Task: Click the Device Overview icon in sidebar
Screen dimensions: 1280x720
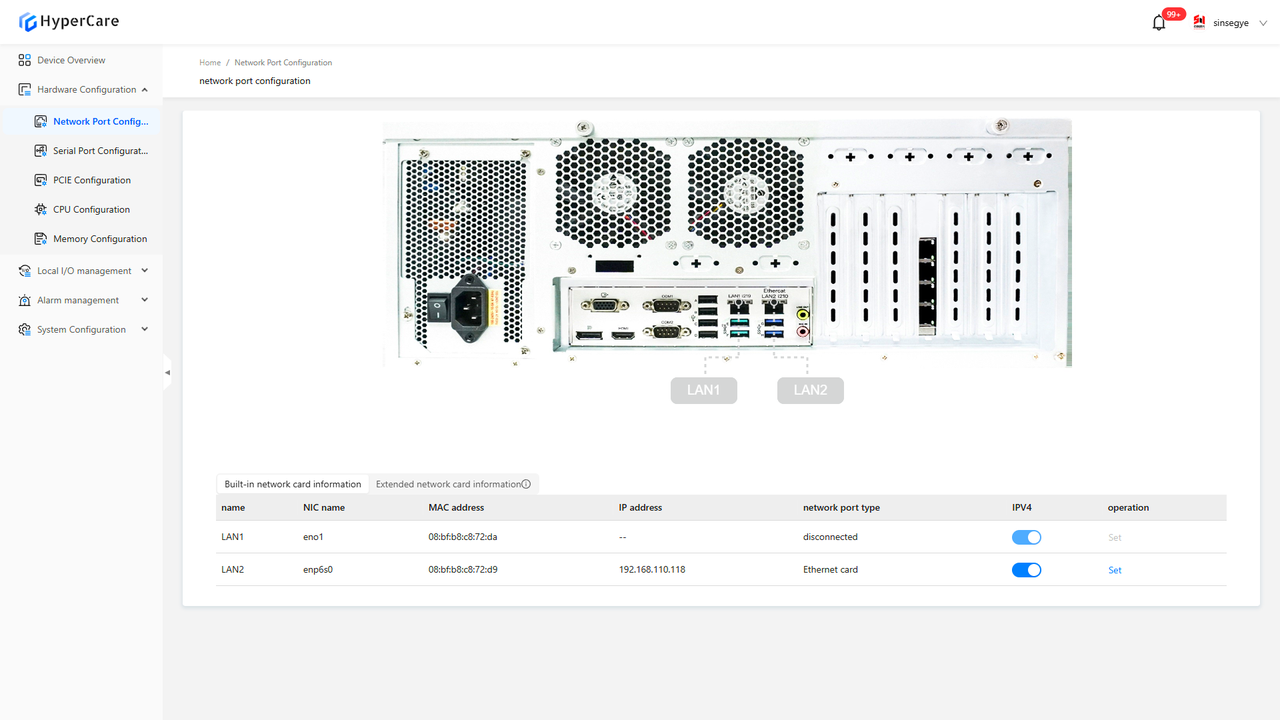Action: (25, 60)
